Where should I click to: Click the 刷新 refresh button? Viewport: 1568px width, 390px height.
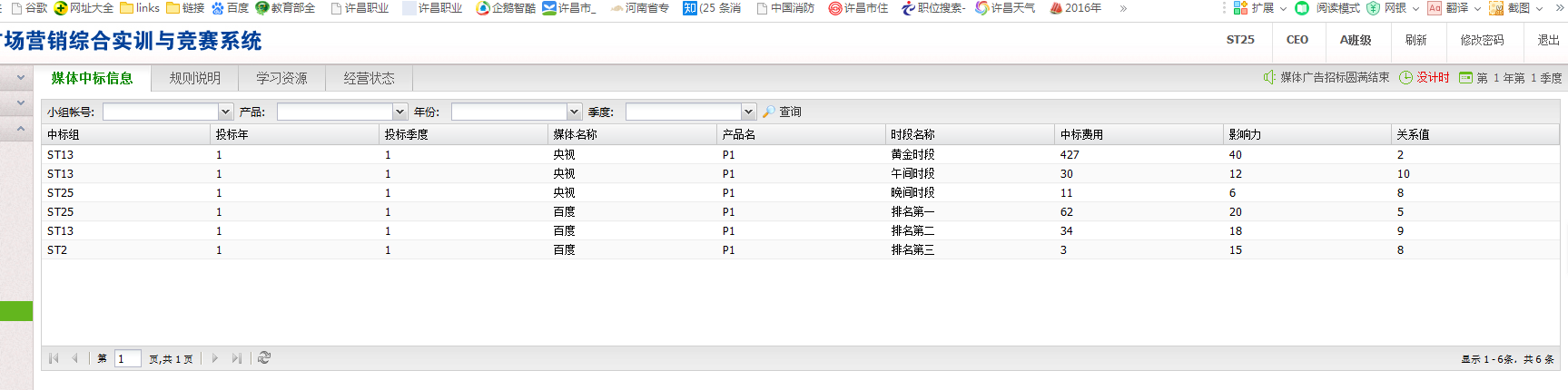click(1416, 40)
